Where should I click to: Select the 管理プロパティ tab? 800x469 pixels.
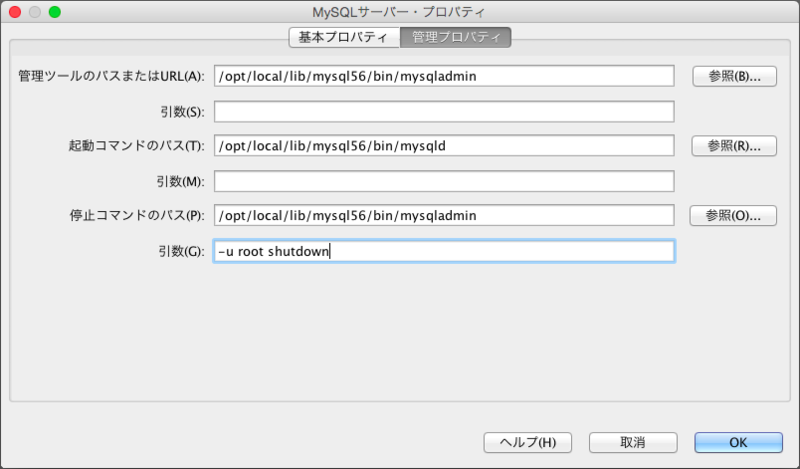456,38
